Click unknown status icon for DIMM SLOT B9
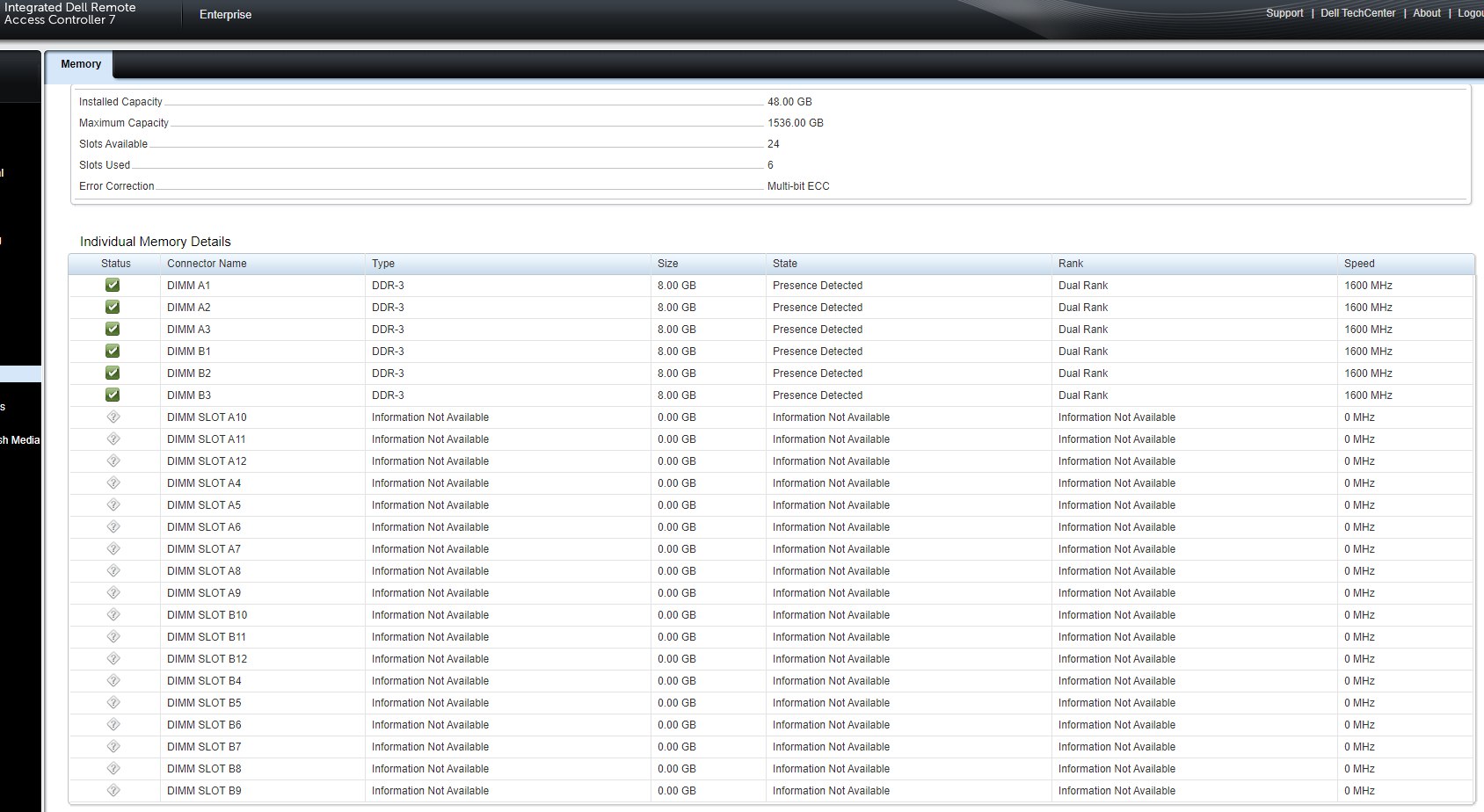 point(113,790)
